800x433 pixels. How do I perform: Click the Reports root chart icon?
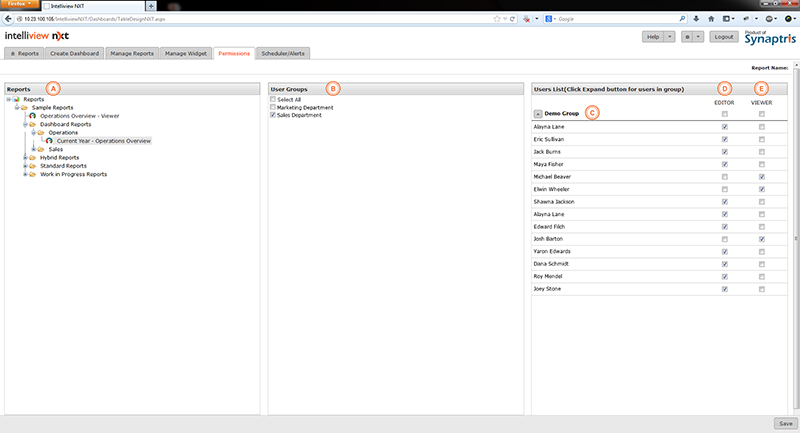click(x=16, y=99)
